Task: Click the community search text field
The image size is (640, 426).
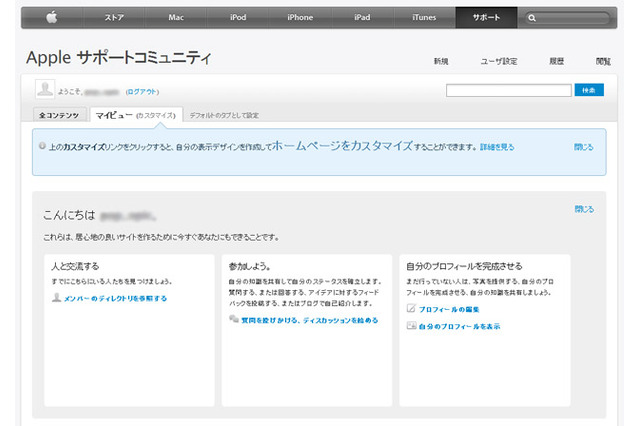Action: 509,90
